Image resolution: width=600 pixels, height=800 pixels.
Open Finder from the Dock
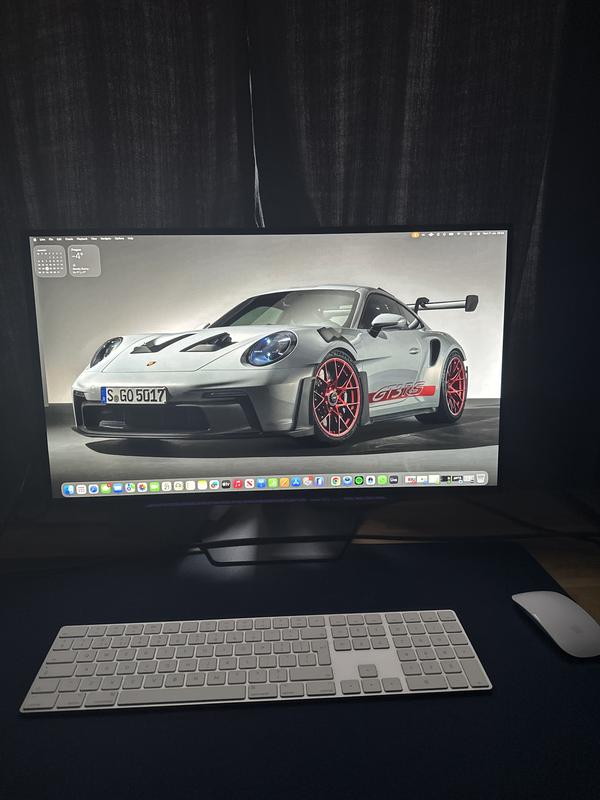tap(69, 489)
